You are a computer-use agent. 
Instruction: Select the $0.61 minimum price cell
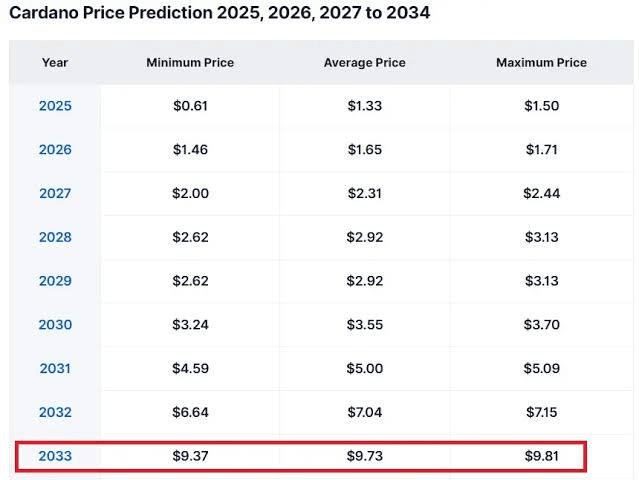coord(190,106)
